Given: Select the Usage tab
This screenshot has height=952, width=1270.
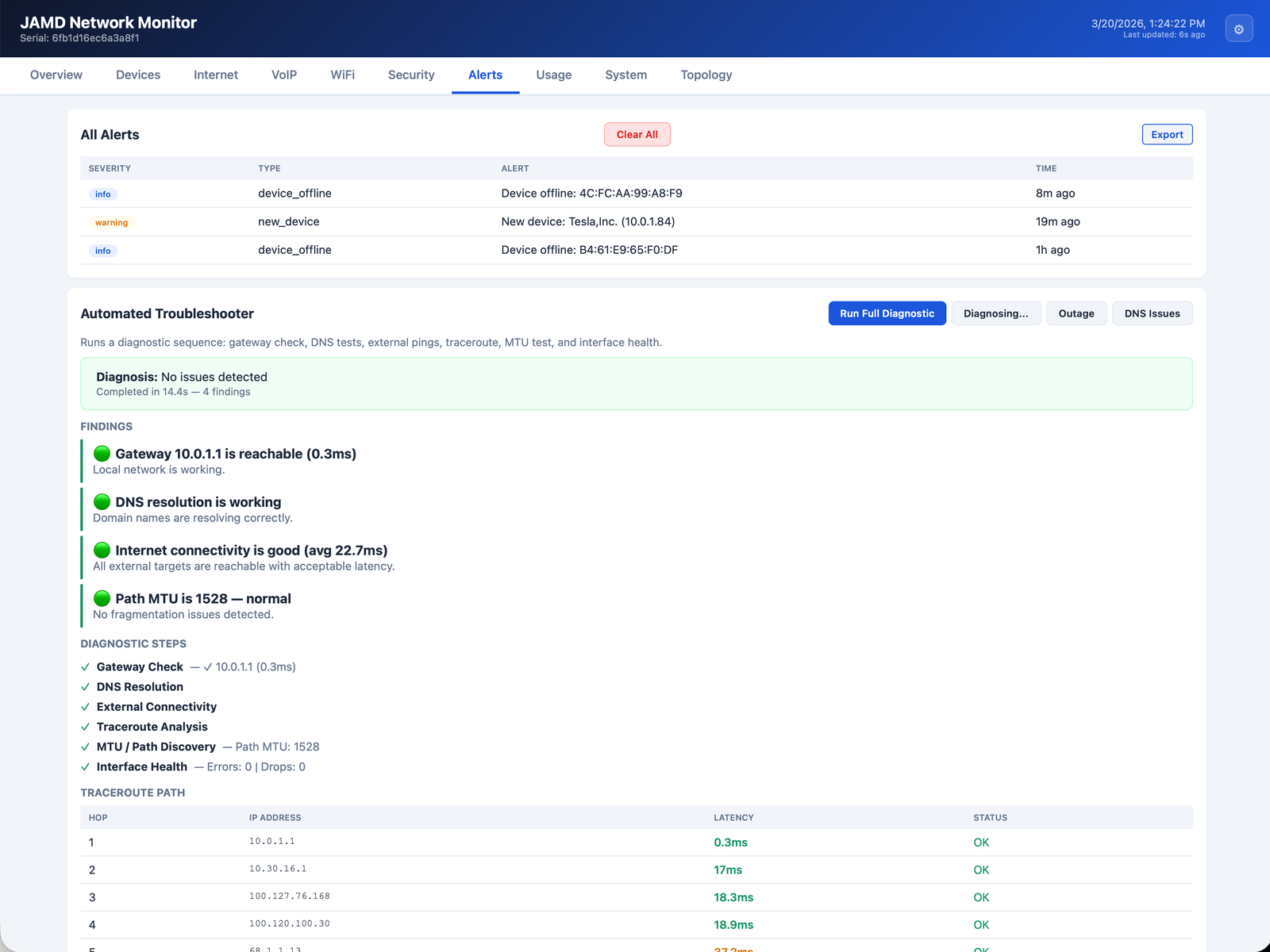Looking at the screenshot, I should 553,75.
